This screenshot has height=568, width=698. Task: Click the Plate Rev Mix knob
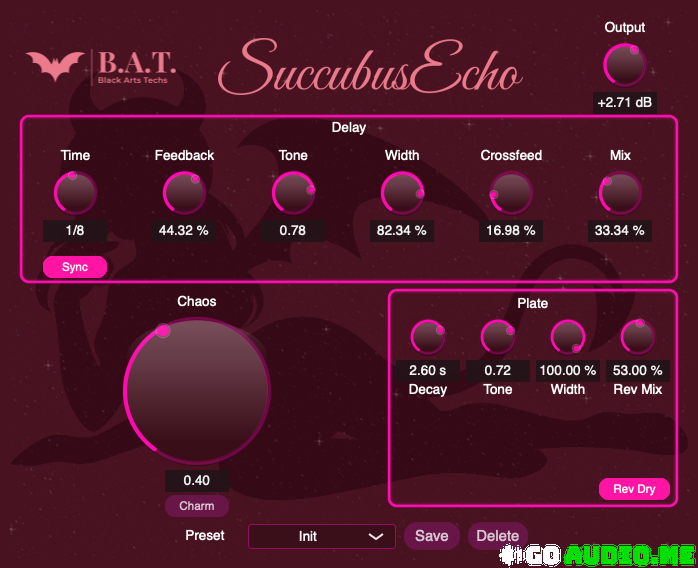coord(638,338)
